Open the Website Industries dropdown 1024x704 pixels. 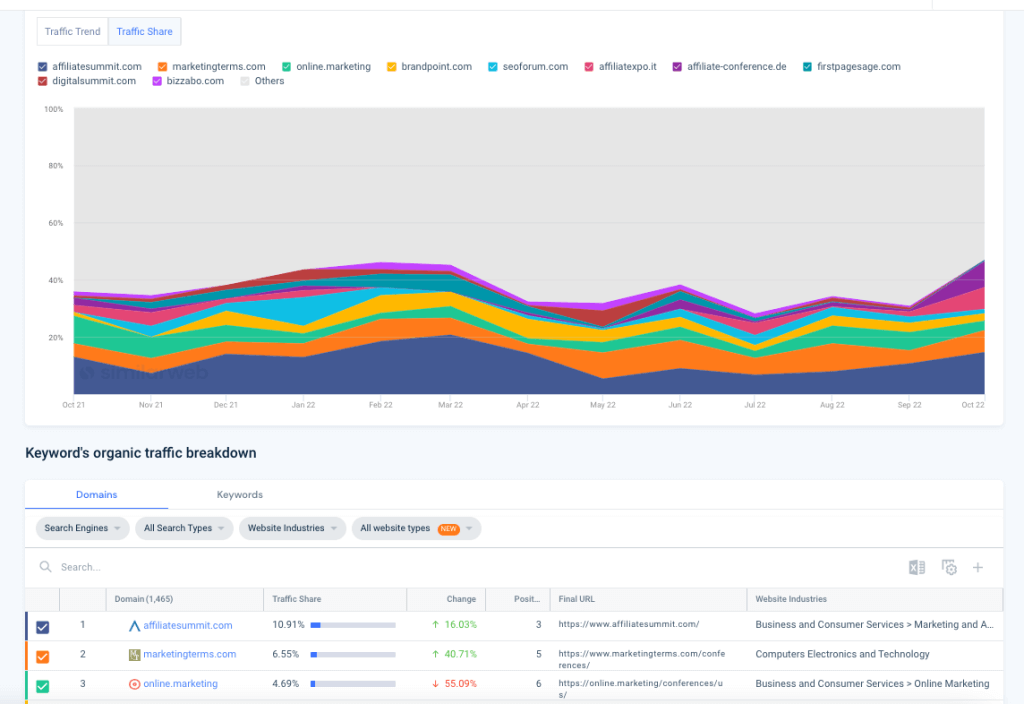(291, 528)
